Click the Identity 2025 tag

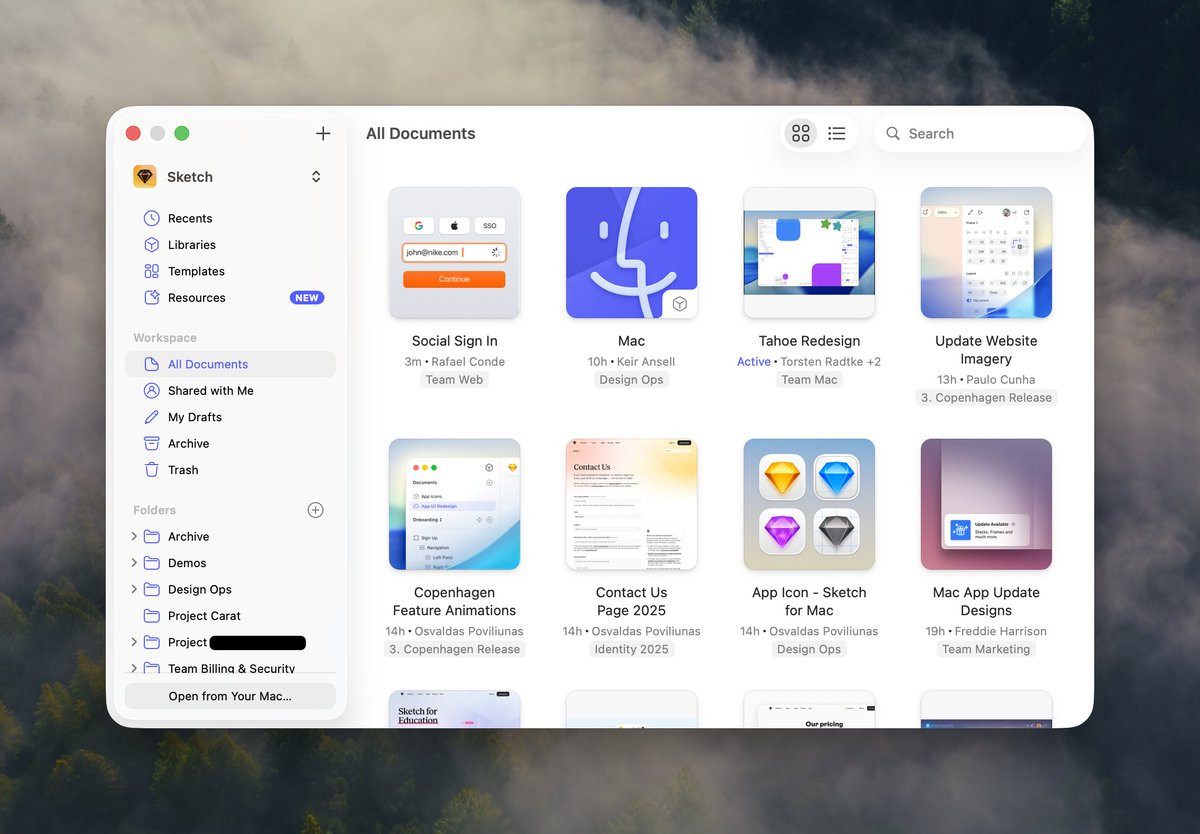click(631, 649)
